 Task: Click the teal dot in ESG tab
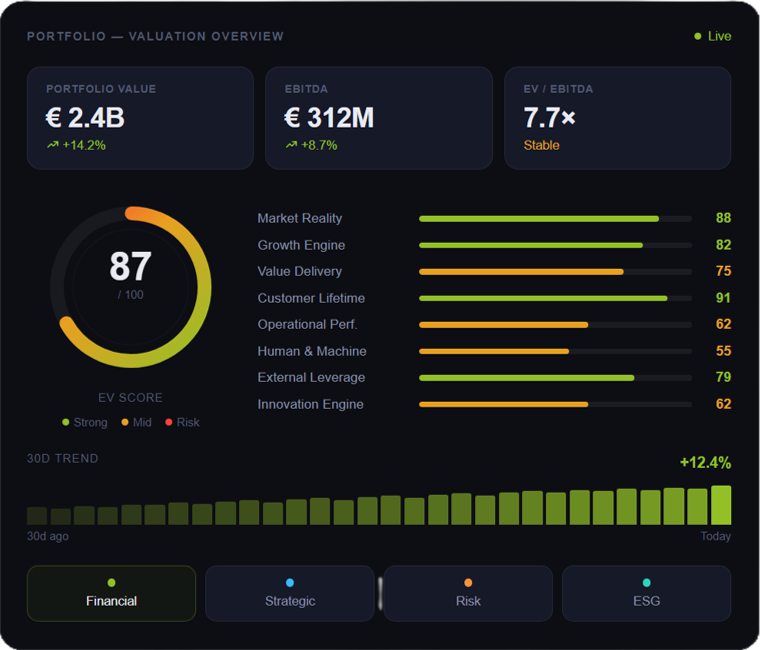pos(647,583)
